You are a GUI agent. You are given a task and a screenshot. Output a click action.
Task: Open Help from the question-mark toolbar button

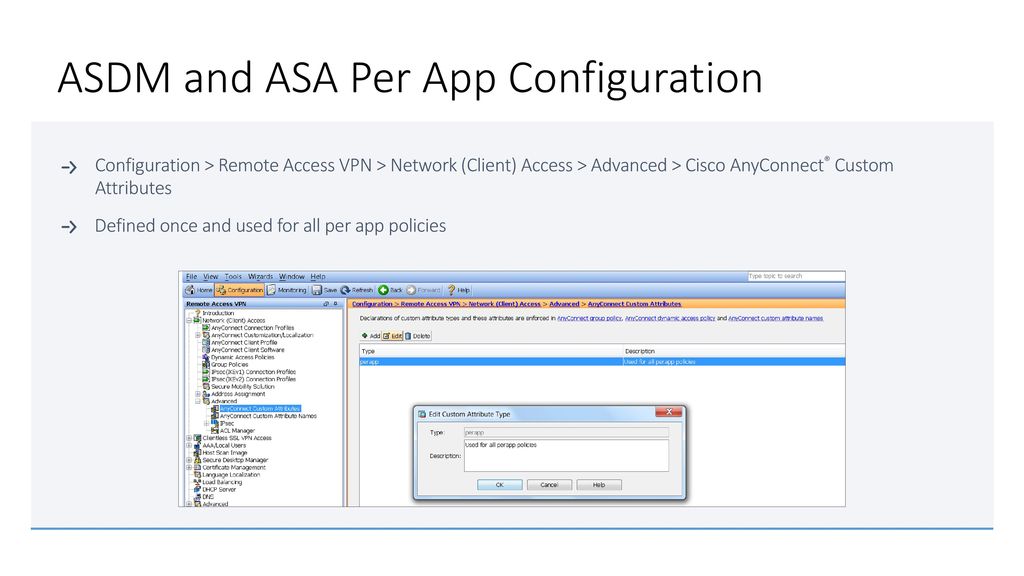pos(458,290)
